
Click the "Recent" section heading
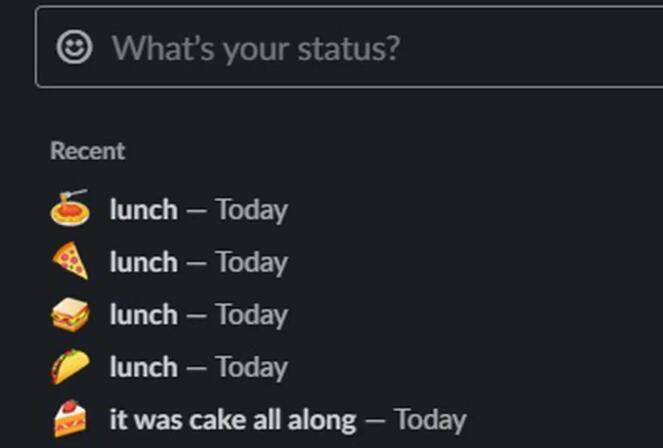[88, 151]
